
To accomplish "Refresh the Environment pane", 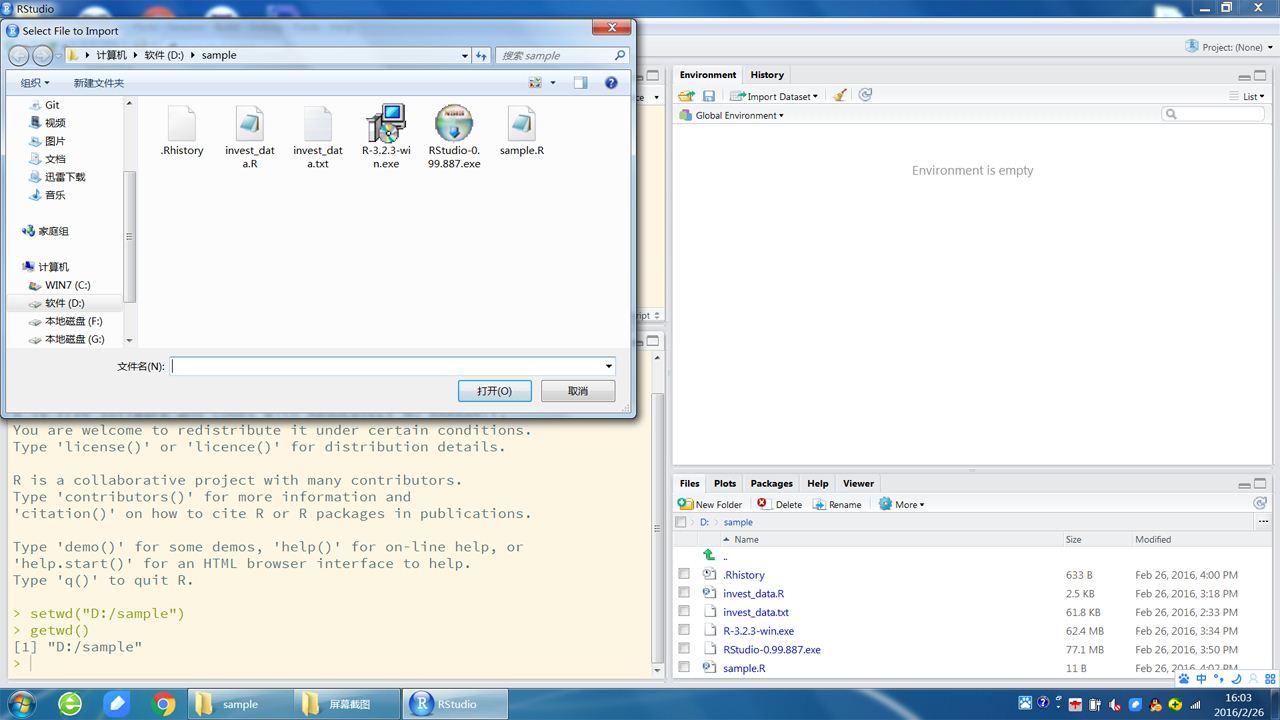I will point(865,95).
